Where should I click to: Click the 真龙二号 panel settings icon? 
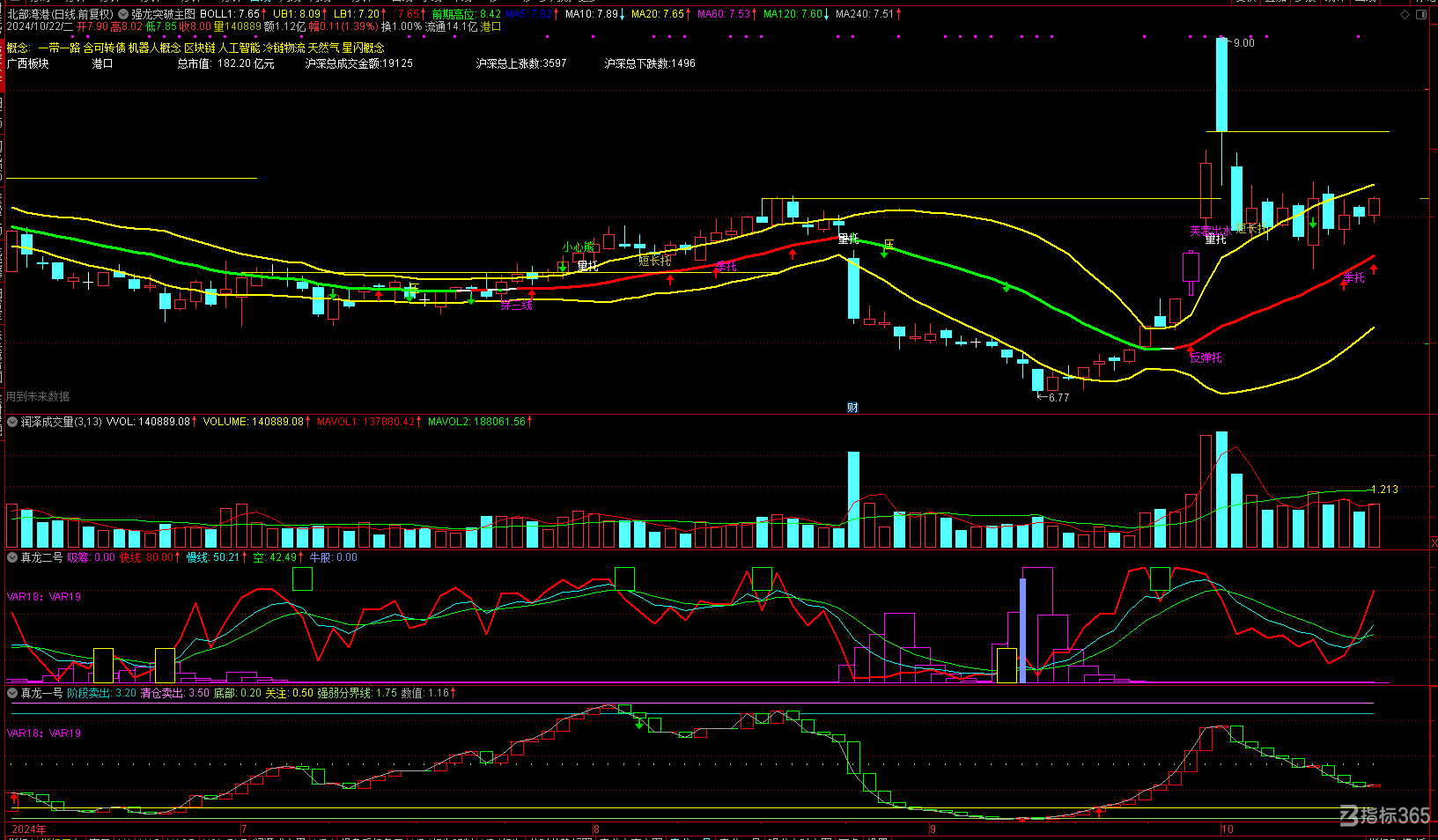click(x=12, y=557)
